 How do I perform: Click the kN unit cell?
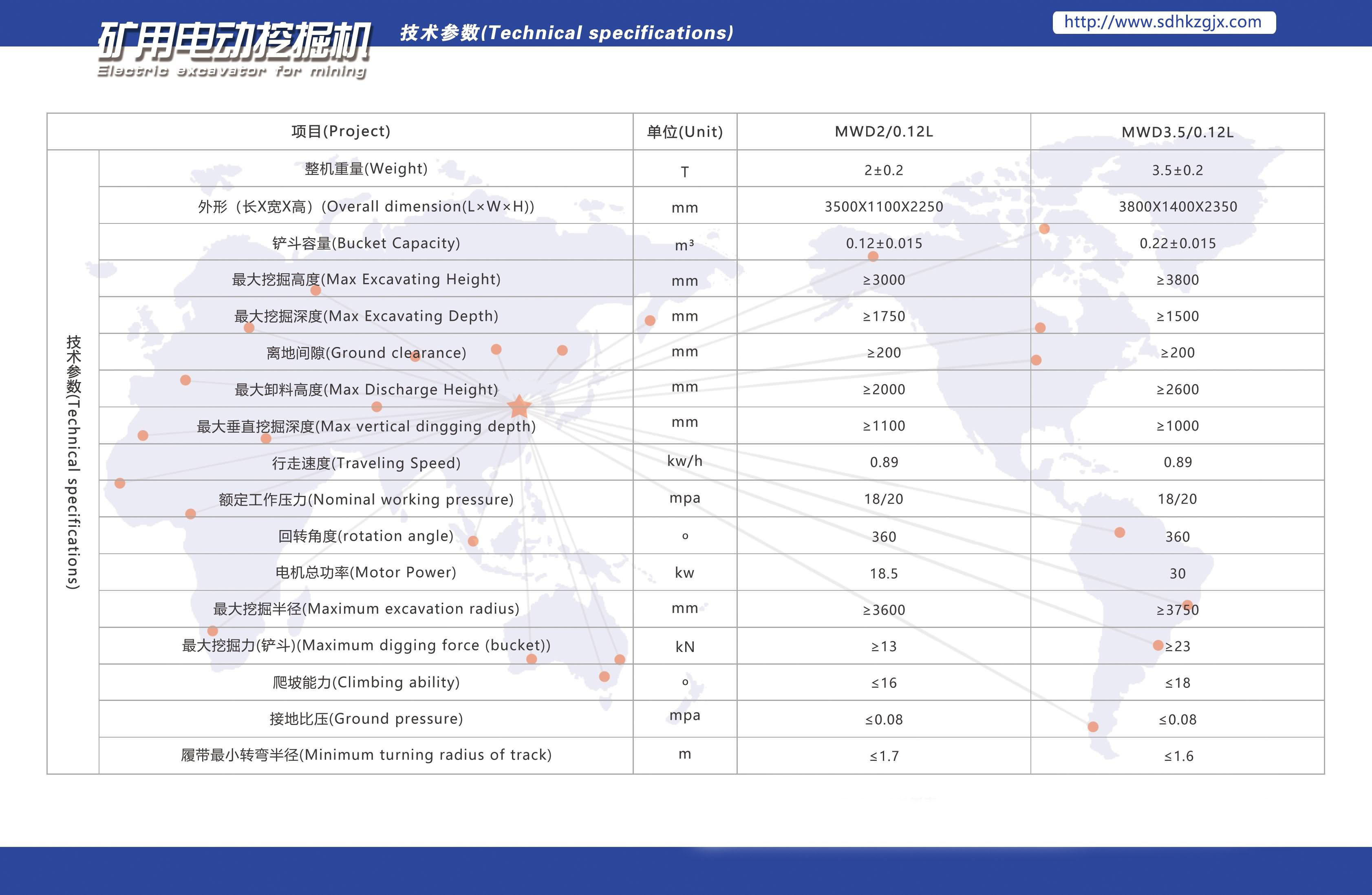(x=684, y=646)
